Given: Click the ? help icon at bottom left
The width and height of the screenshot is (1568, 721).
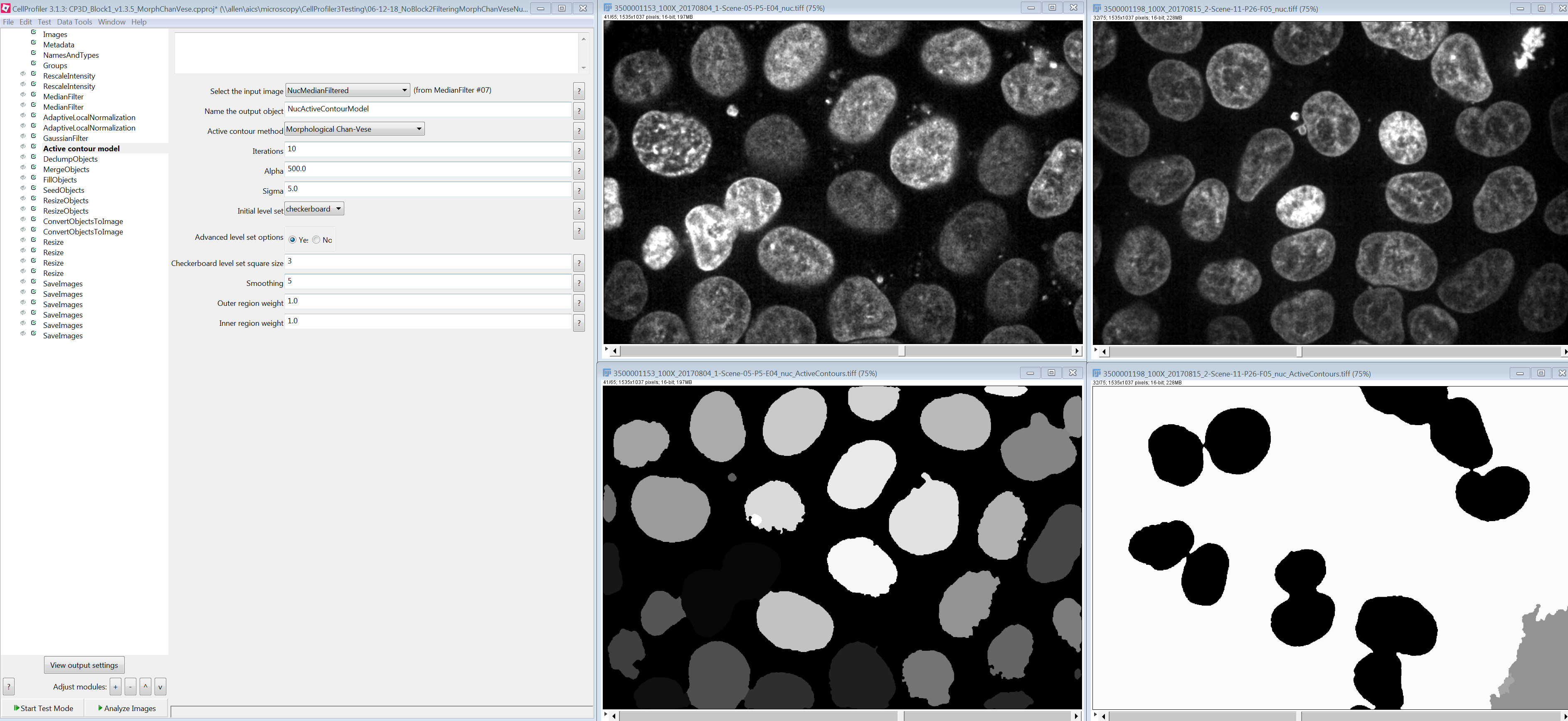Looking at the screenshot, I should [8, 687].
